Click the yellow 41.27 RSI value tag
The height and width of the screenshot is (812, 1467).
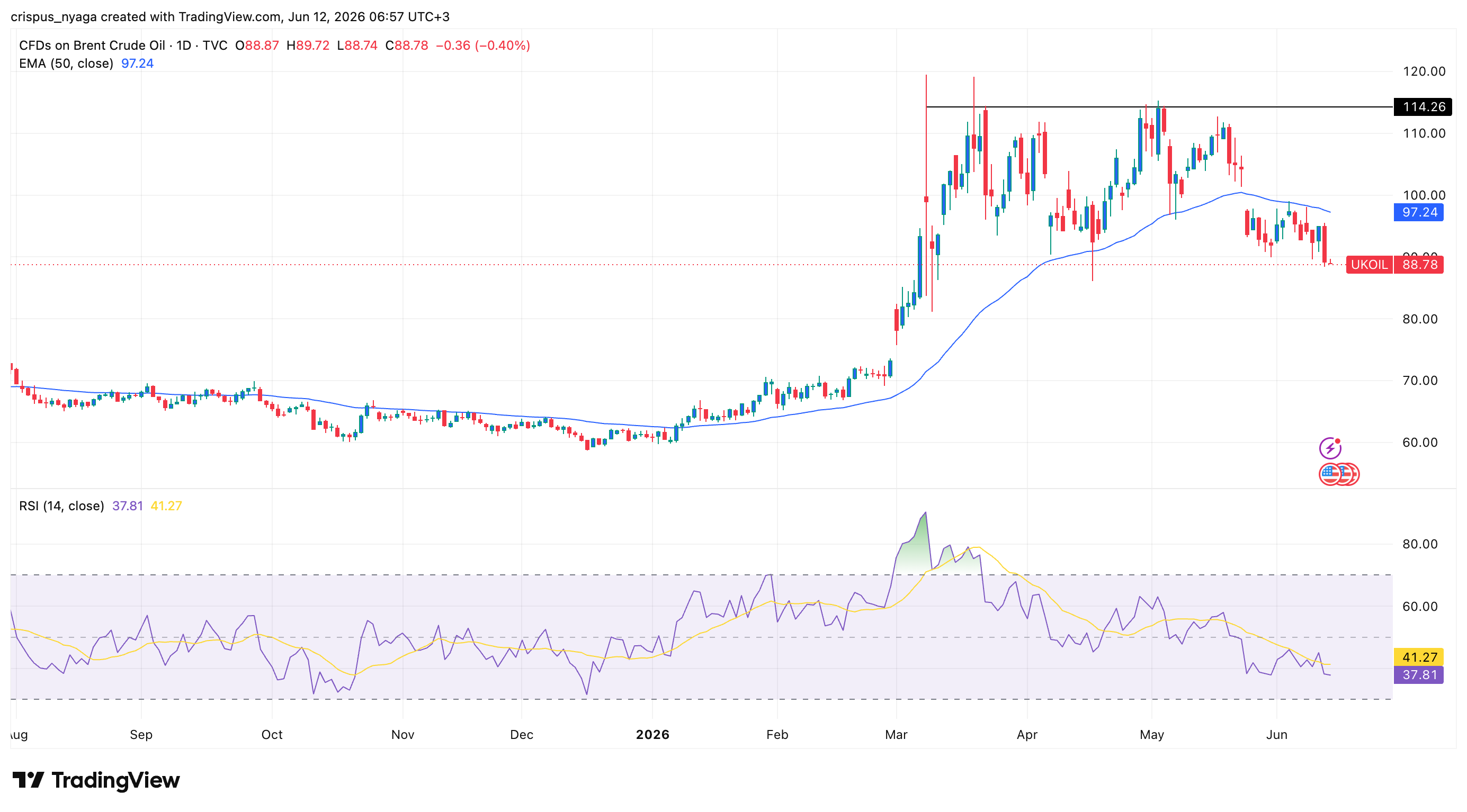pyautogui.click(x=1418, y=657)
